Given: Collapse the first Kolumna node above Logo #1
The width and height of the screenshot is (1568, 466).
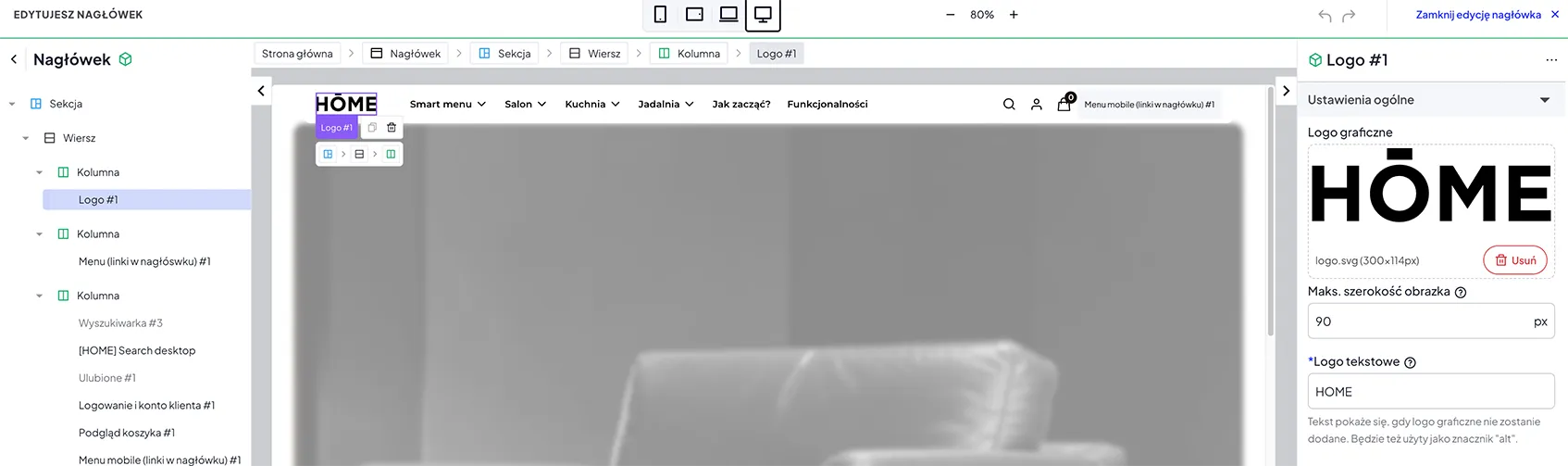Looking at the screenshot, I should point(40,172).
